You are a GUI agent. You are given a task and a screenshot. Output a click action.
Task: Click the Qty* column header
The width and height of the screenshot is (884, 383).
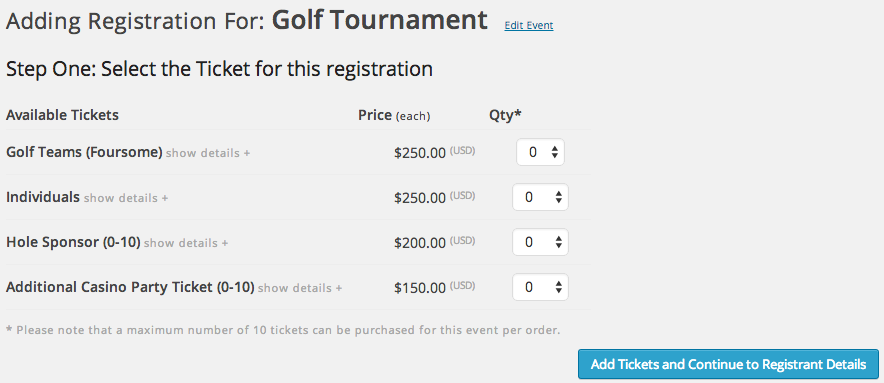tap(505, 115)
